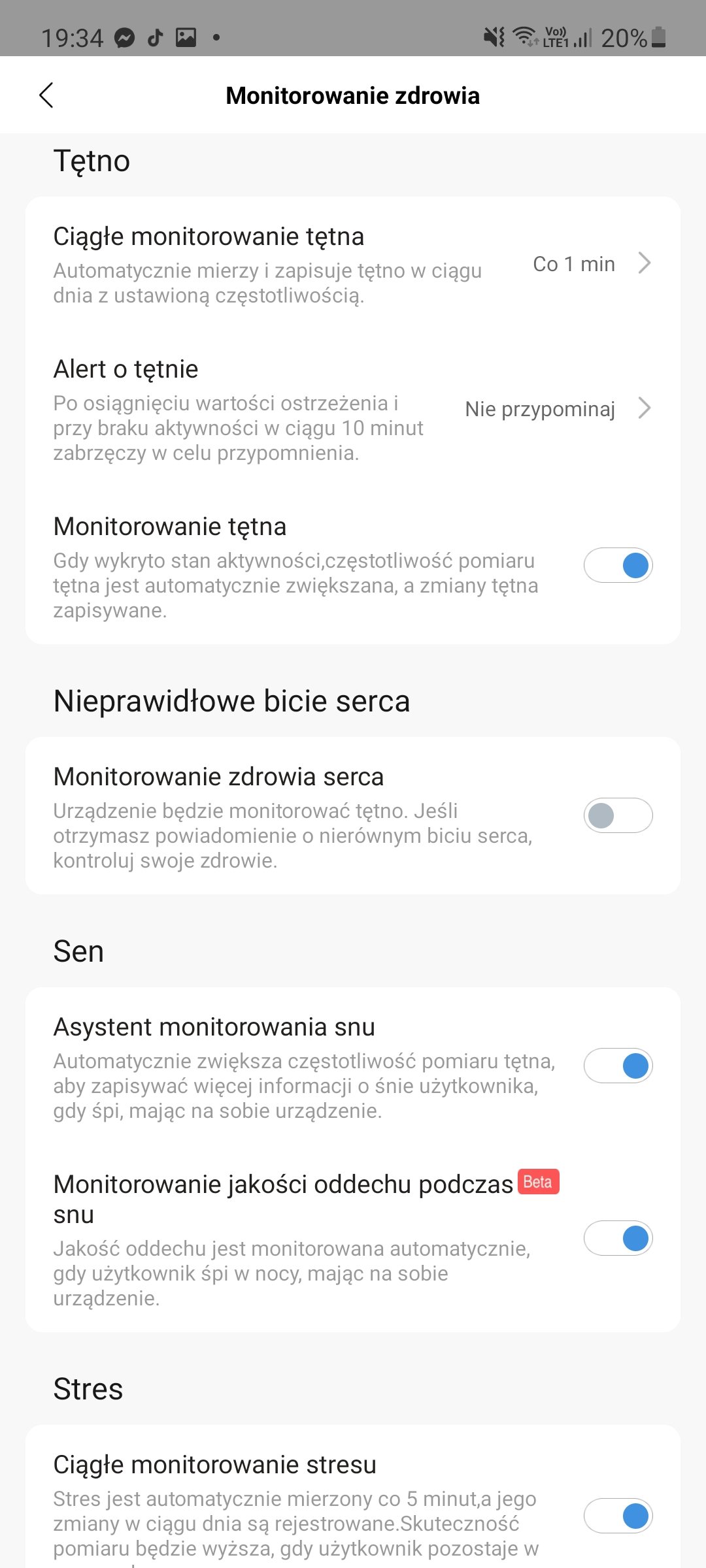Tap the battery status icon

[659, 37]
